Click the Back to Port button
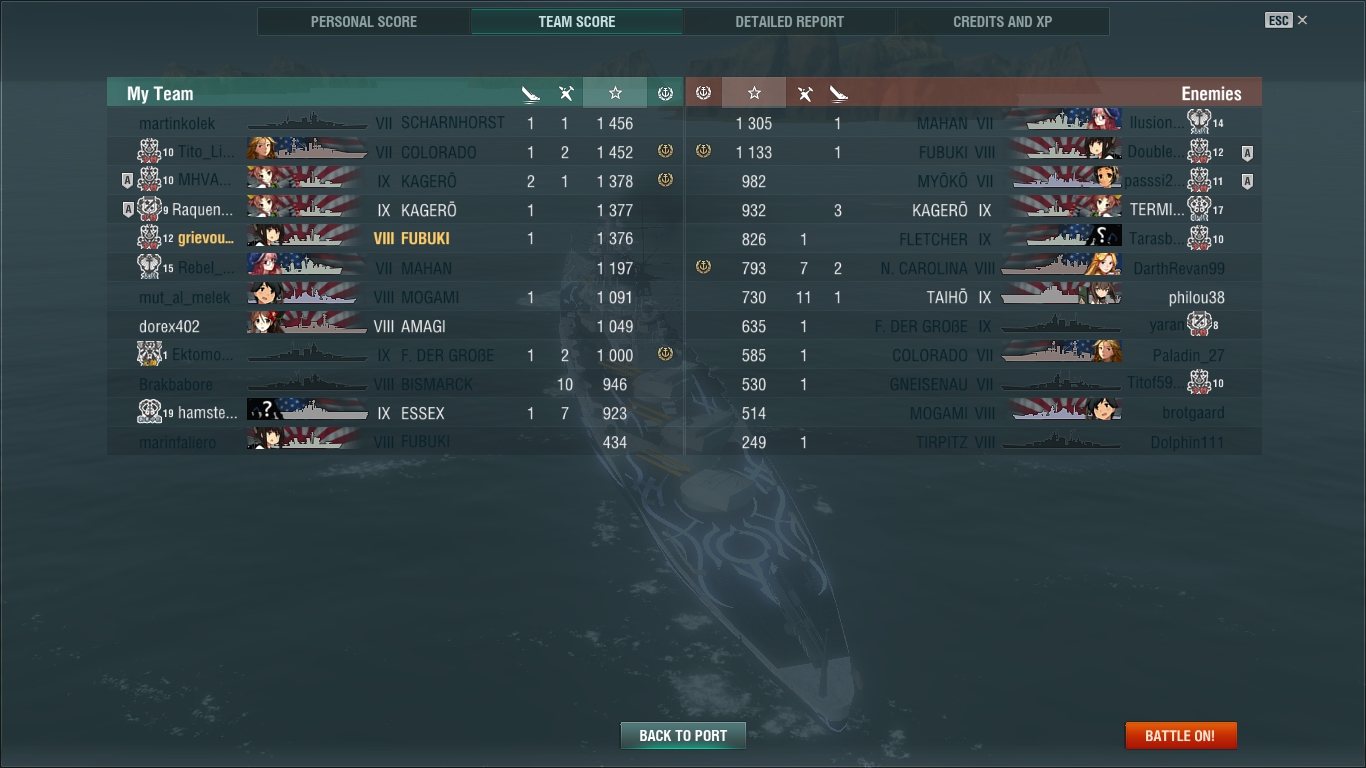Viewport: 1366px width, 768px height. point(683,735)
